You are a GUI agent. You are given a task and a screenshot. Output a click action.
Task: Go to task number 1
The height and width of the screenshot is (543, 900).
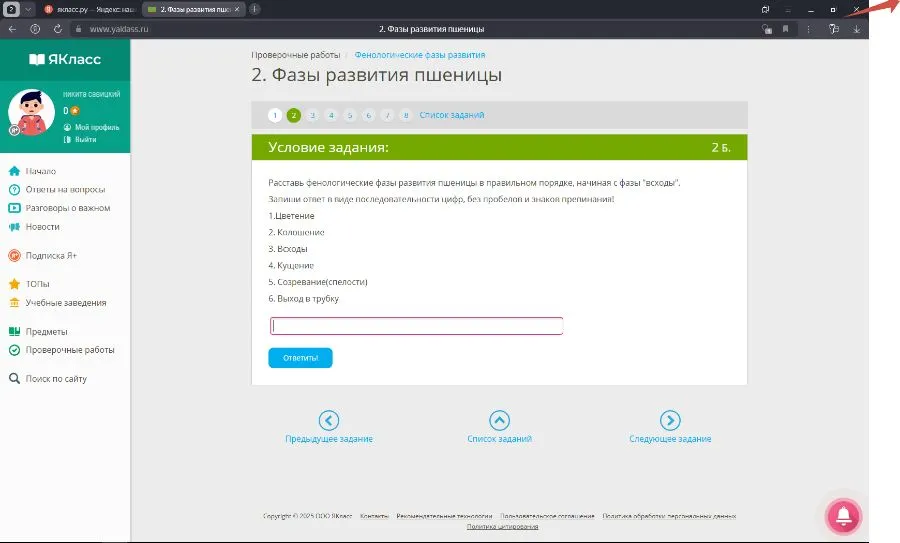(275, 115)
